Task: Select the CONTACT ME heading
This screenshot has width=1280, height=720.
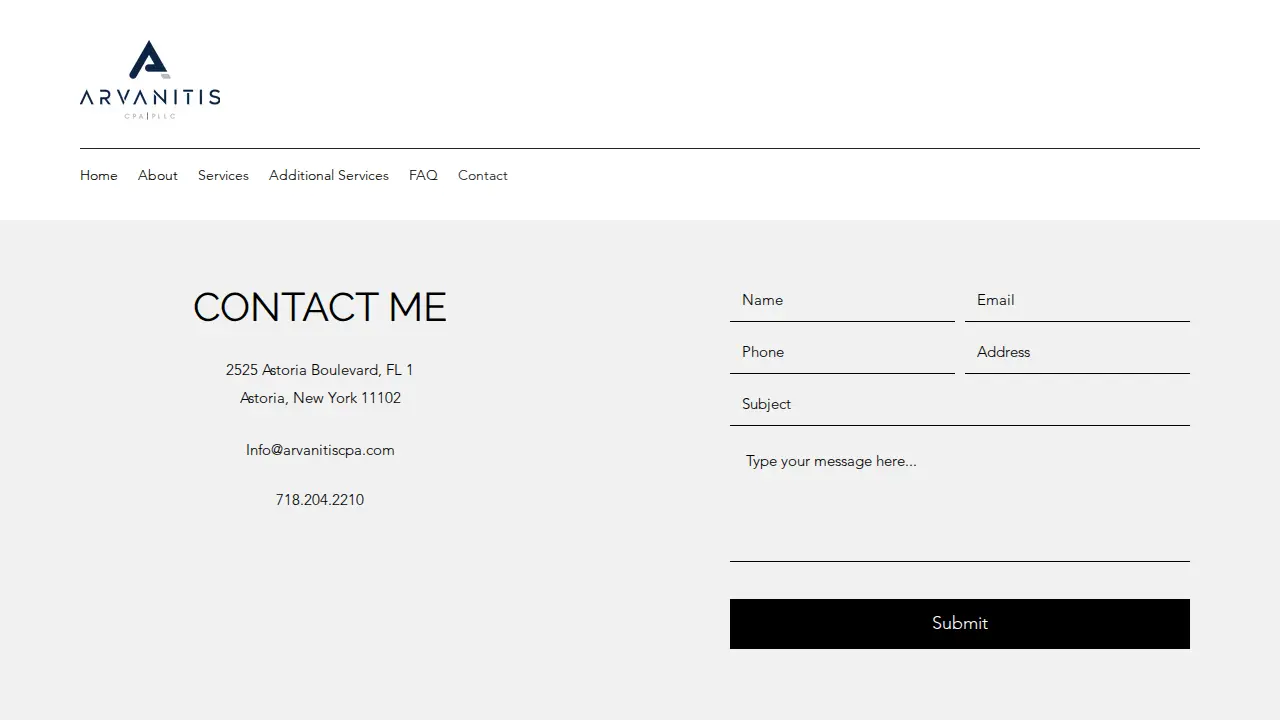Action: [x=320, y=307]
